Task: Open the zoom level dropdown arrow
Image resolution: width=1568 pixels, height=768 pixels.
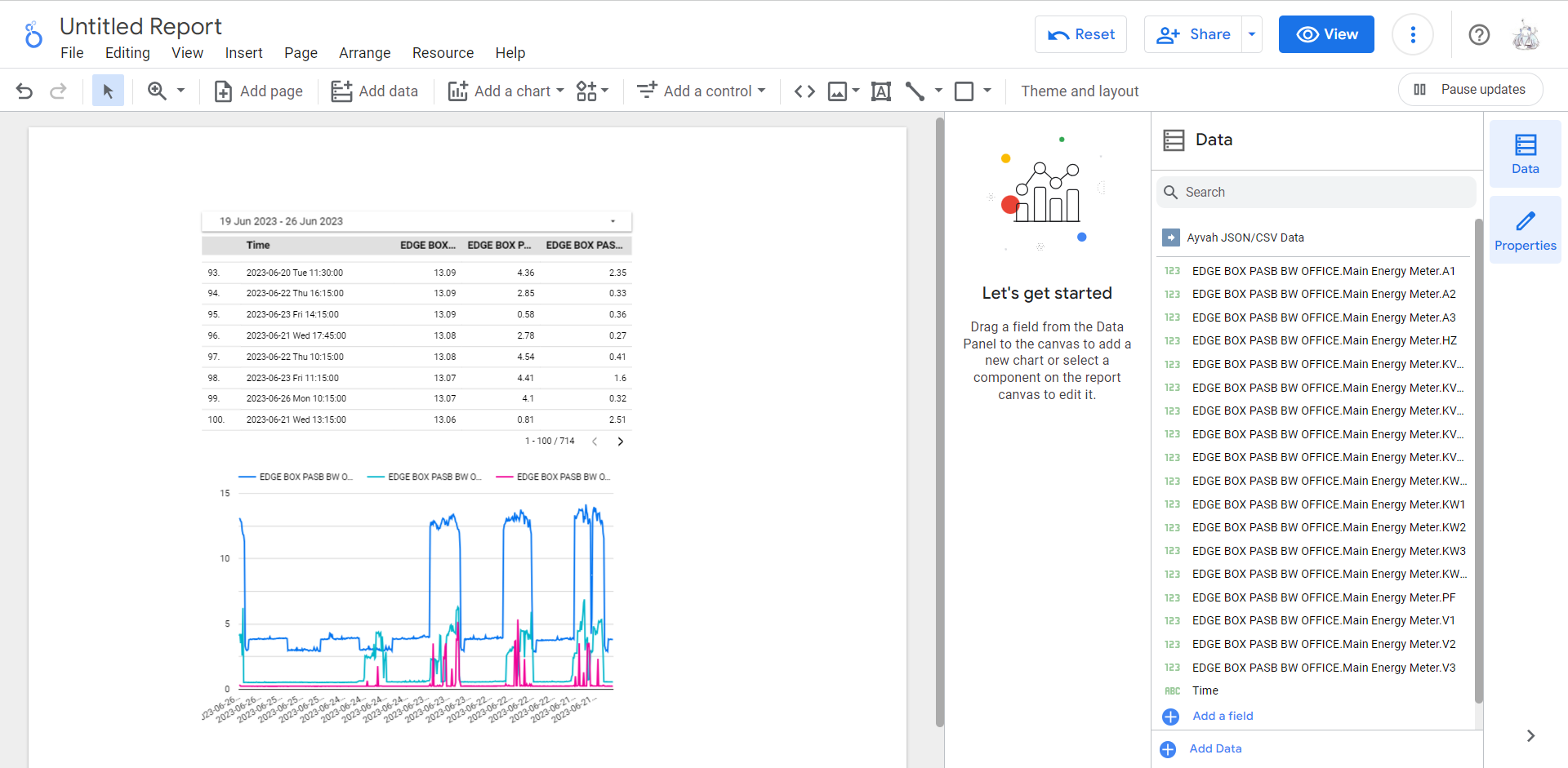Action: pos(181,90)
